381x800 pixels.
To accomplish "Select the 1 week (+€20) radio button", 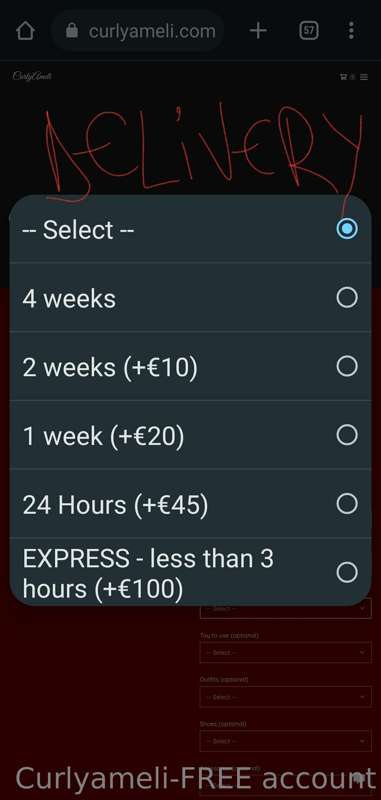I will [x=347, y=435].
